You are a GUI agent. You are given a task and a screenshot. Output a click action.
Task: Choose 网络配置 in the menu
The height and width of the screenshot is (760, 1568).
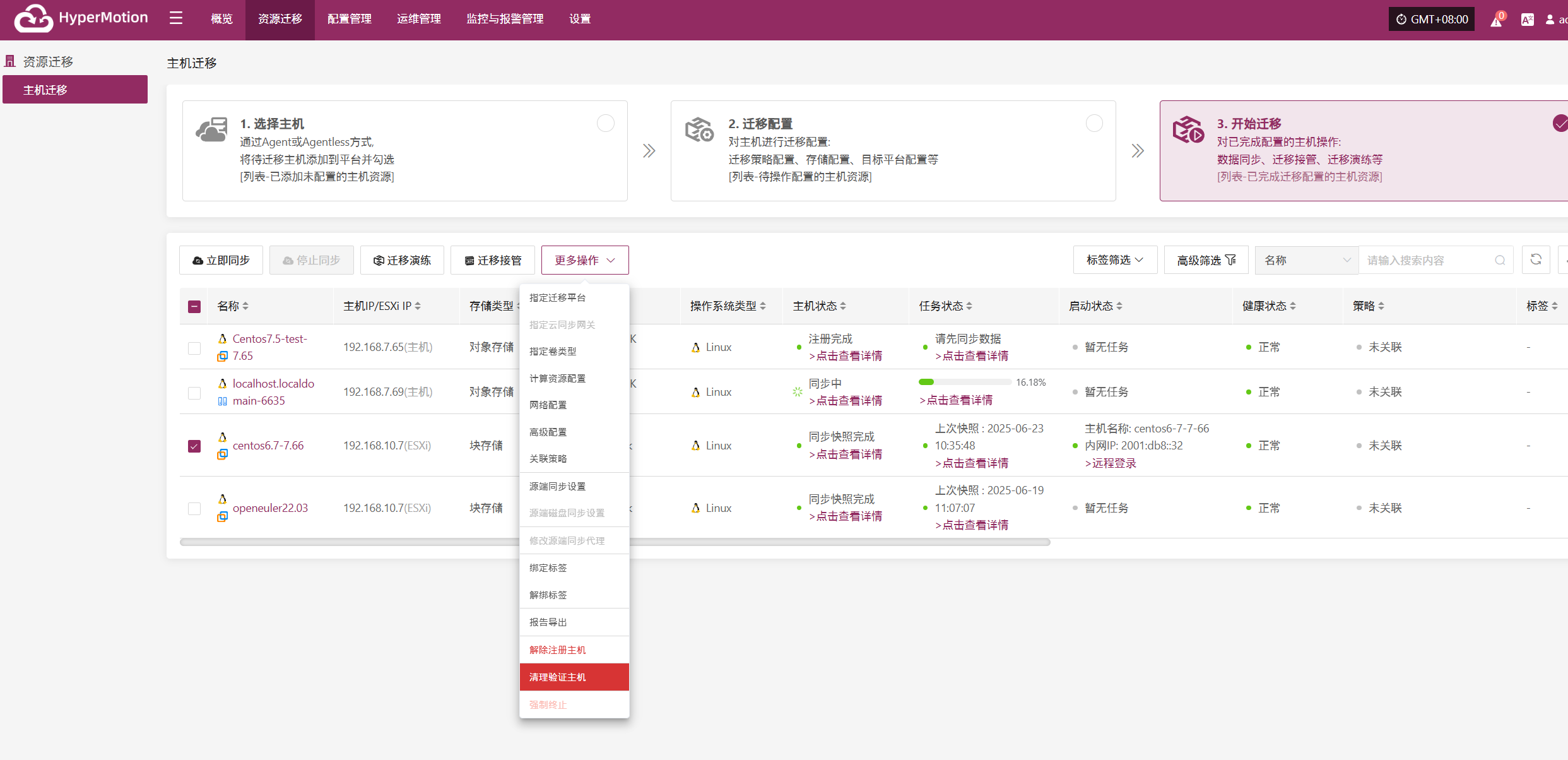[x=574, y=405]
